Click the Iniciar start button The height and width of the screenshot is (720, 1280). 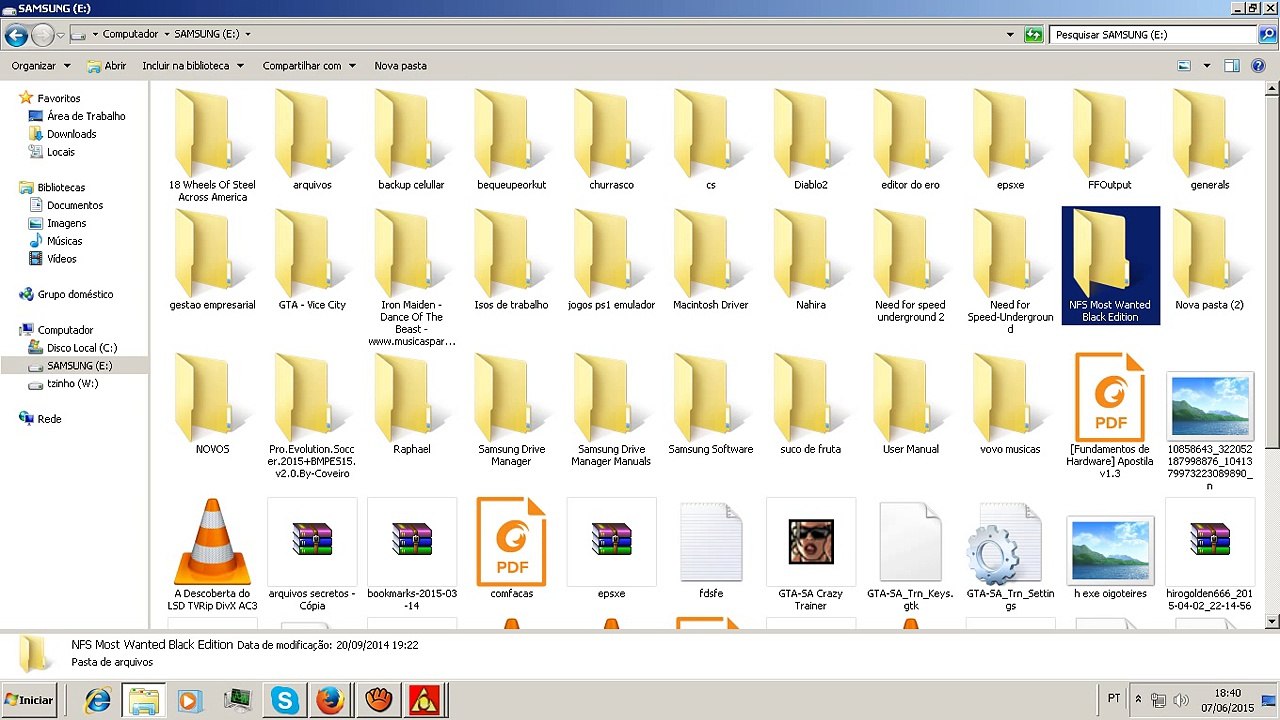[28, 700]
